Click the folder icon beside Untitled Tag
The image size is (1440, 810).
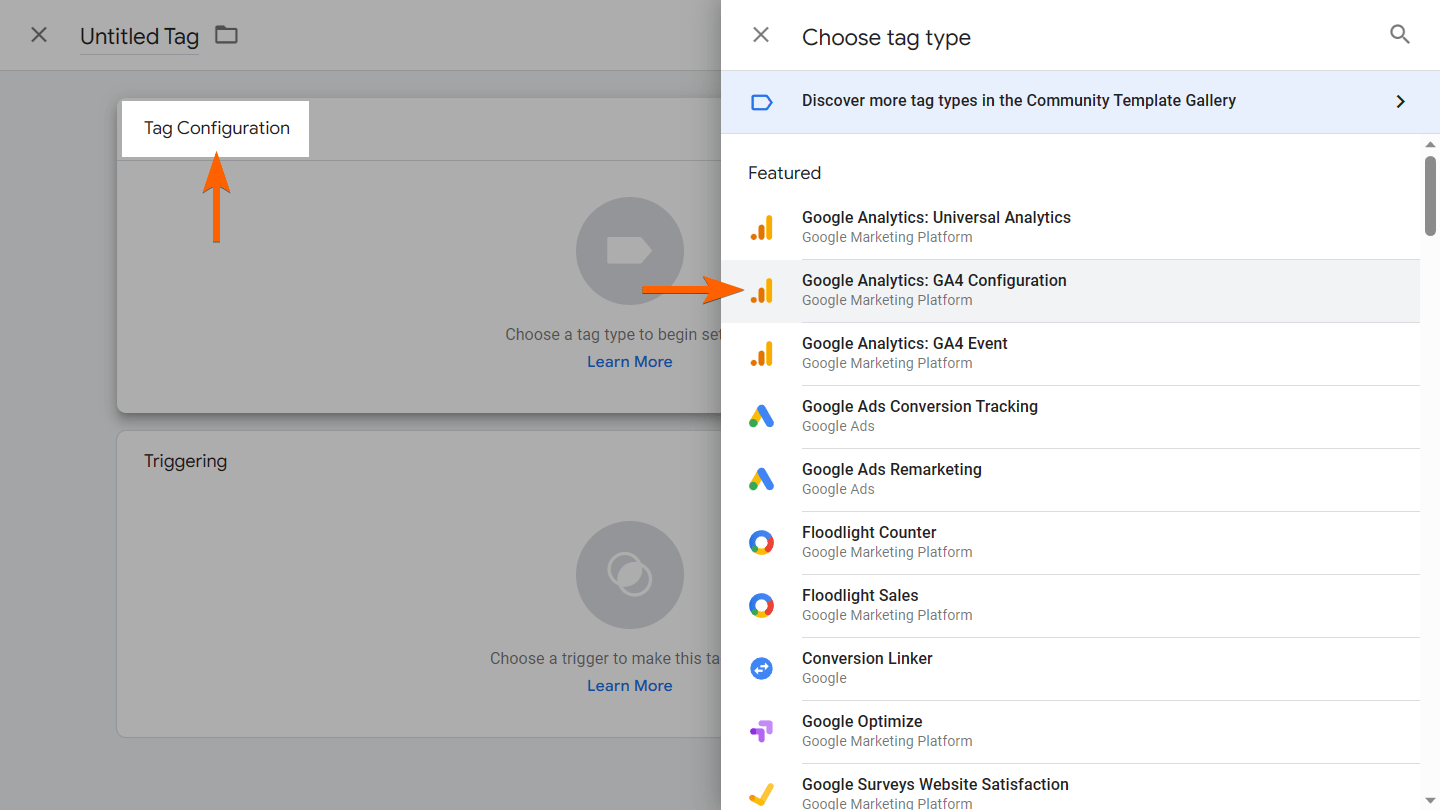click(227, 35)
